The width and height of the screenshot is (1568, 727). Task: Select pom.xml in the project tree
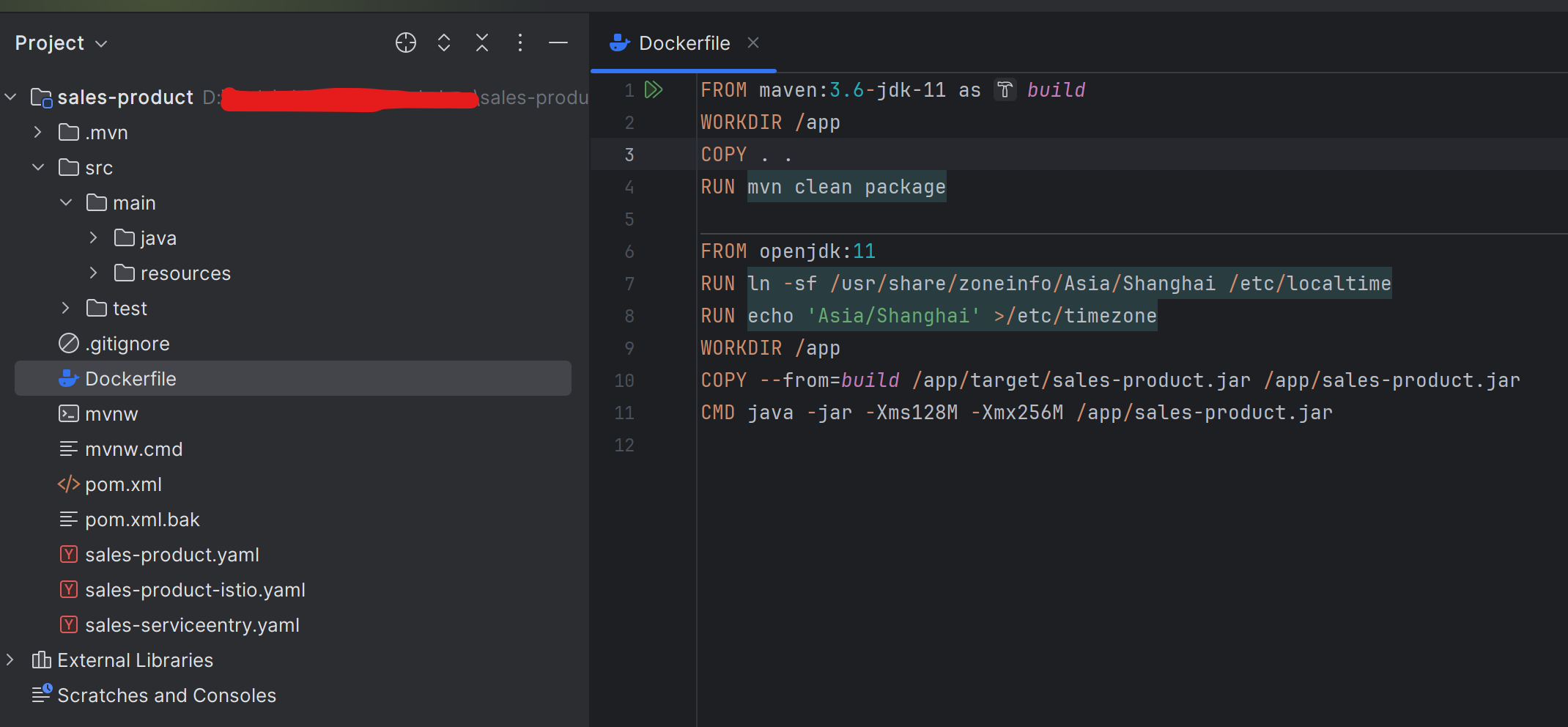[123, 484]
